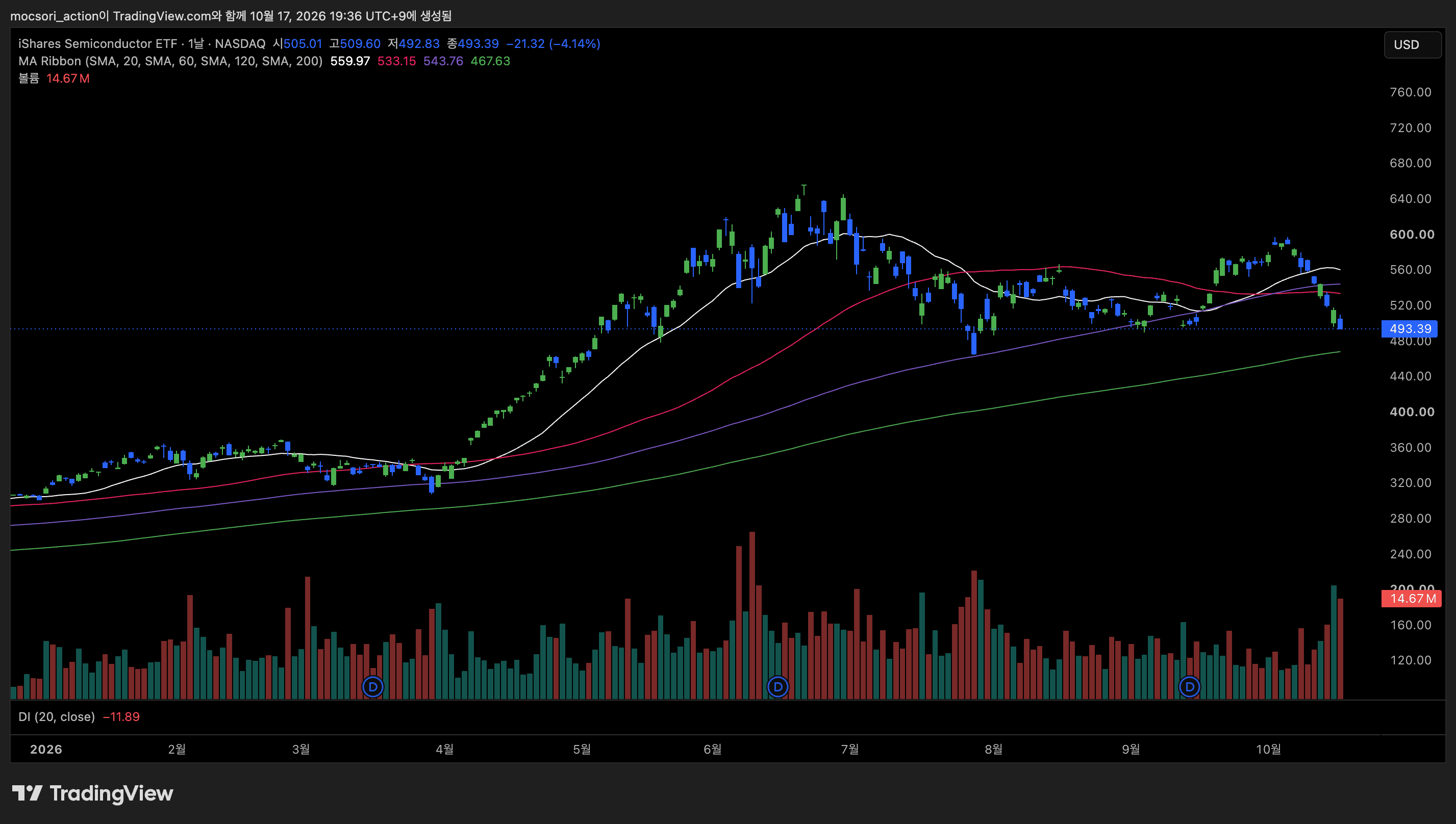
Task: Click the red 14.67 M volume label
Action: tap(1411, 599)
